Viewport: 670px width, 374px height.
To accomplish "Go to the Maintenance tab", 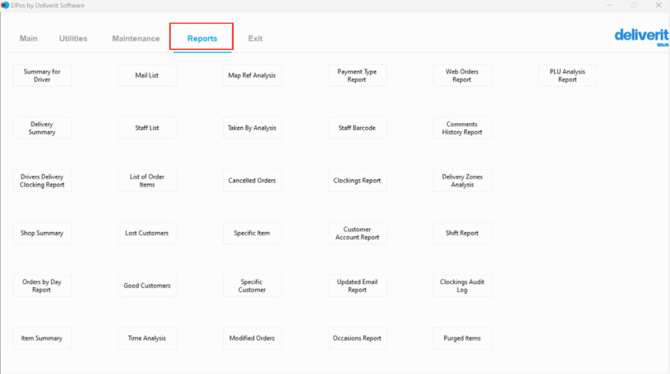I will click(x=136, y=38).
